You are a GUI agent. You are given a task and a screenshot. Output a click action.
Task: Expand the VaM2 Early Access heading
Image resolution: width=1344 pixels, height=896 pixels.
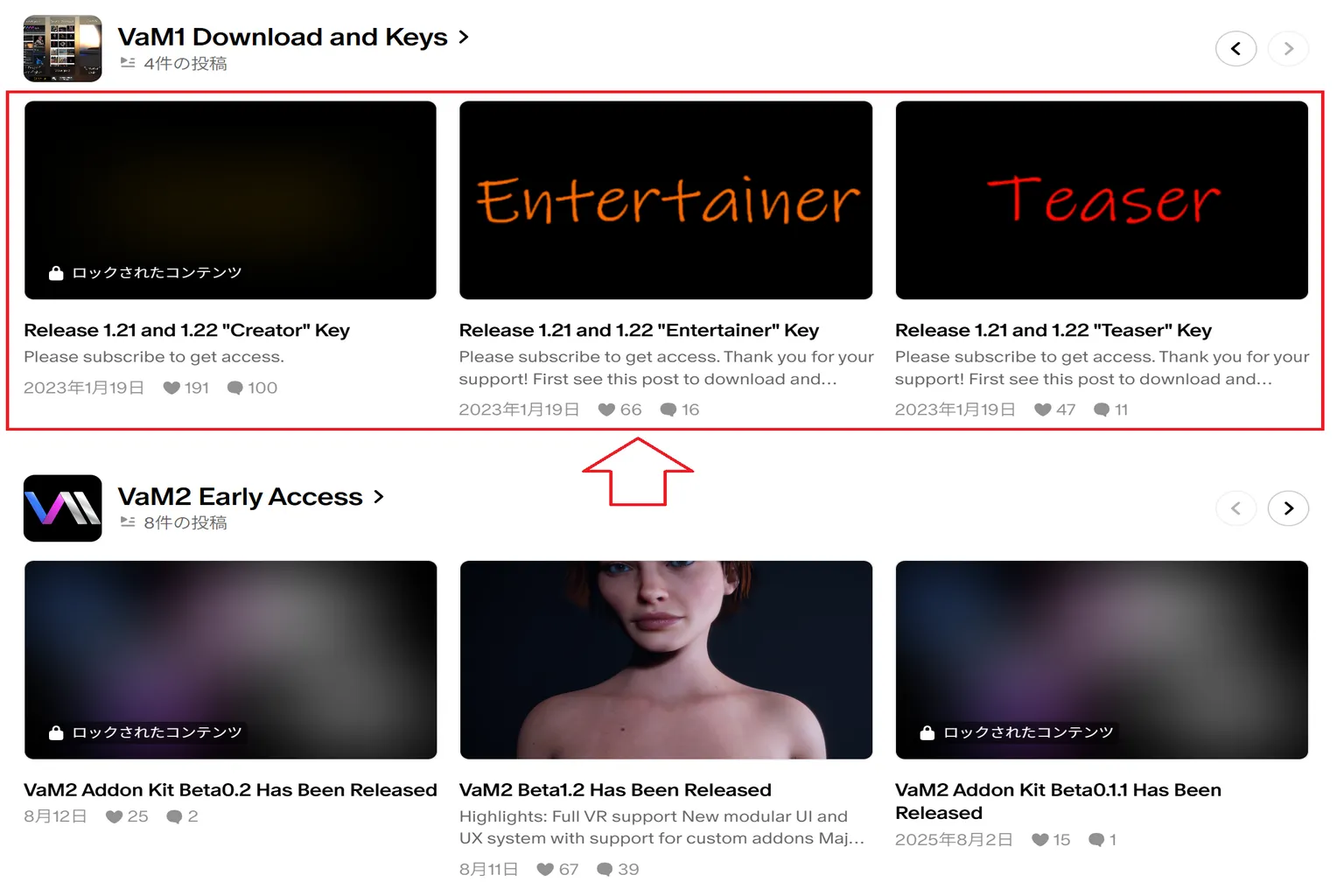click(x=250, y=496)
